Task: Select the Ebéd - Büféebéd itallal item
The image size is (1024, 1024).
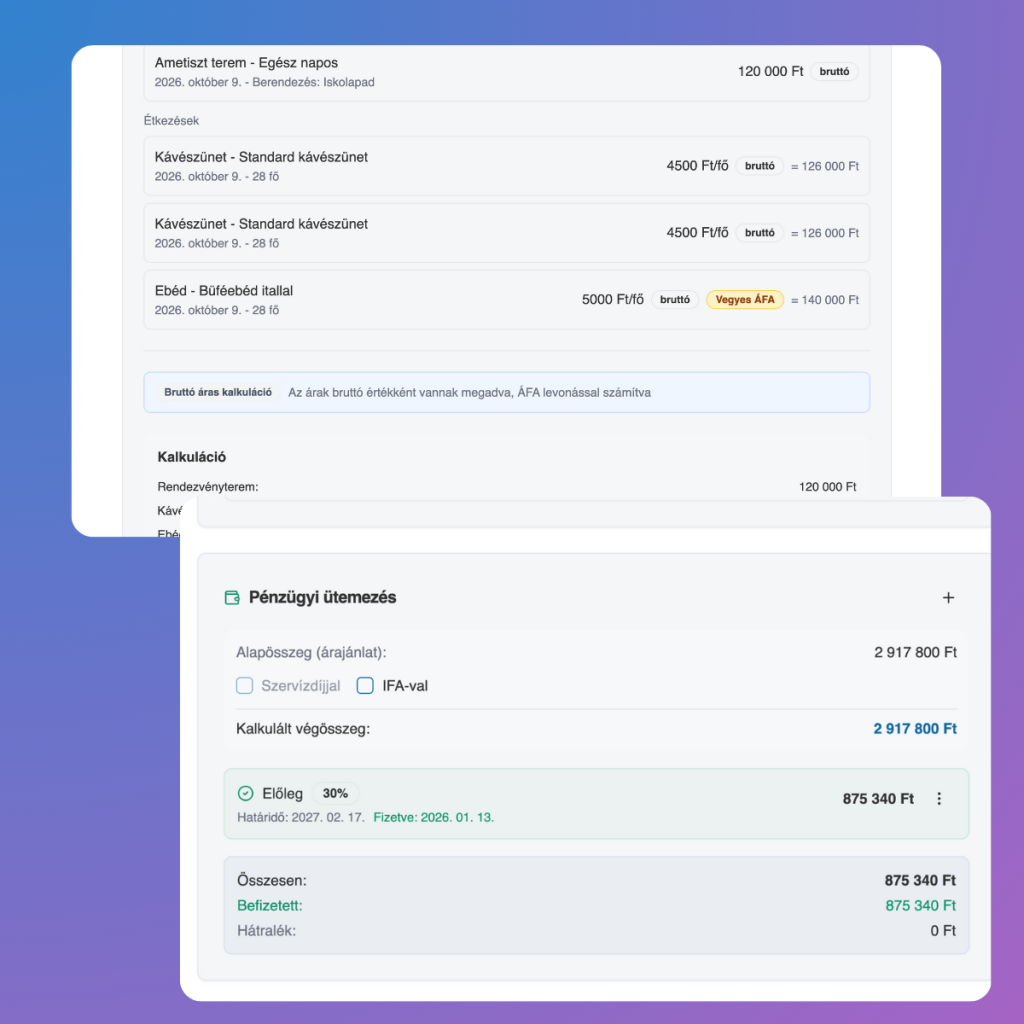Action: coord(224,291)
